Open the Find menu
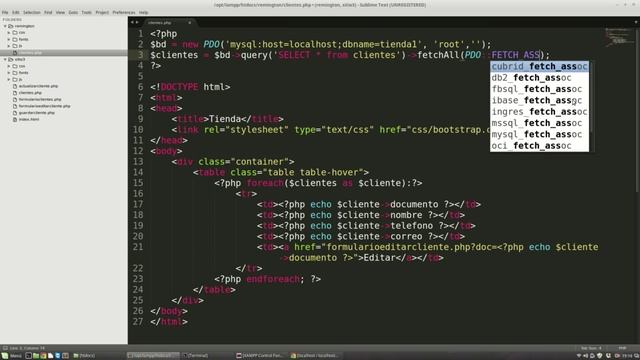The image size is (640, 360). tap(48, 12)
